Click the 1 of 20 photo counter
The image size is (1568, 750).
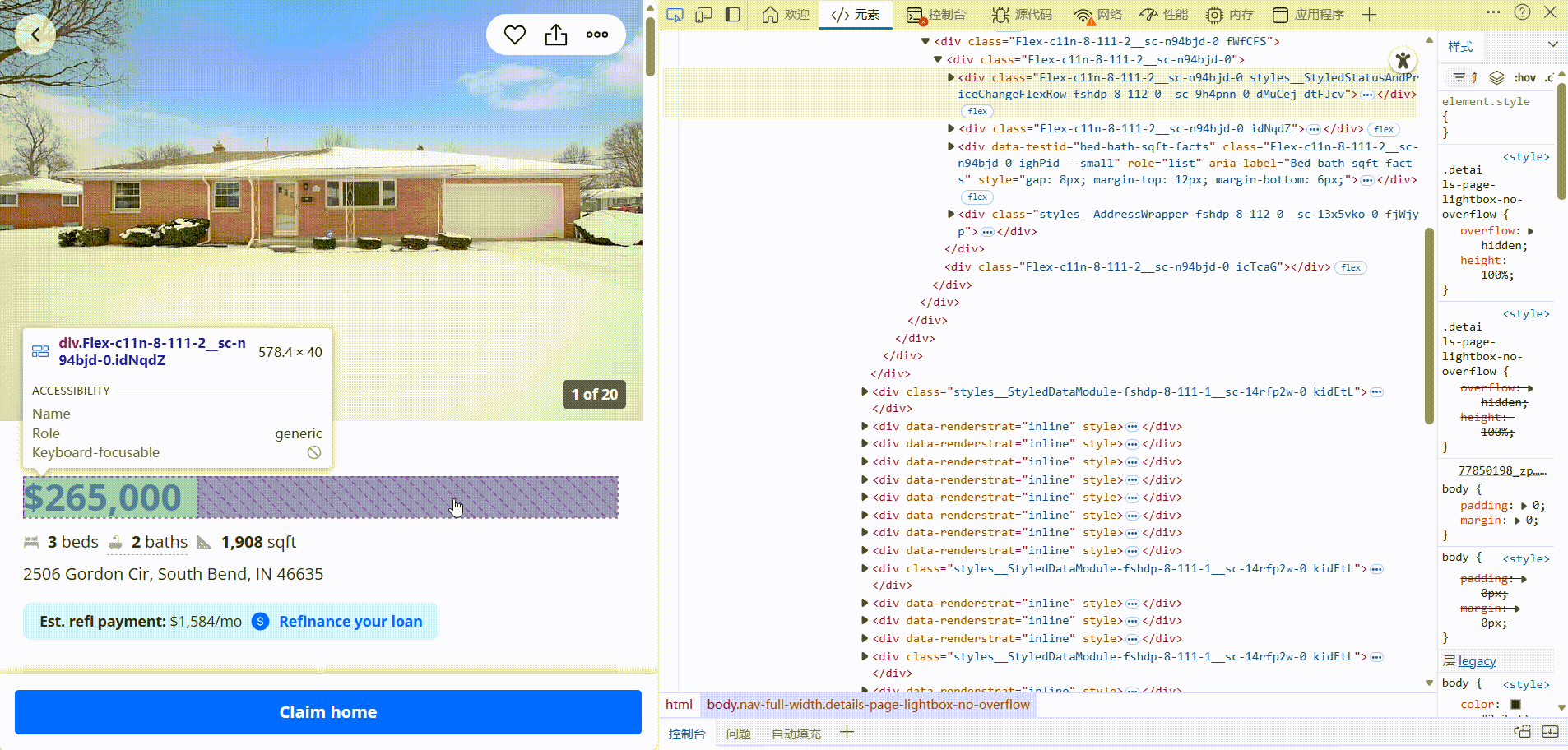594,395
